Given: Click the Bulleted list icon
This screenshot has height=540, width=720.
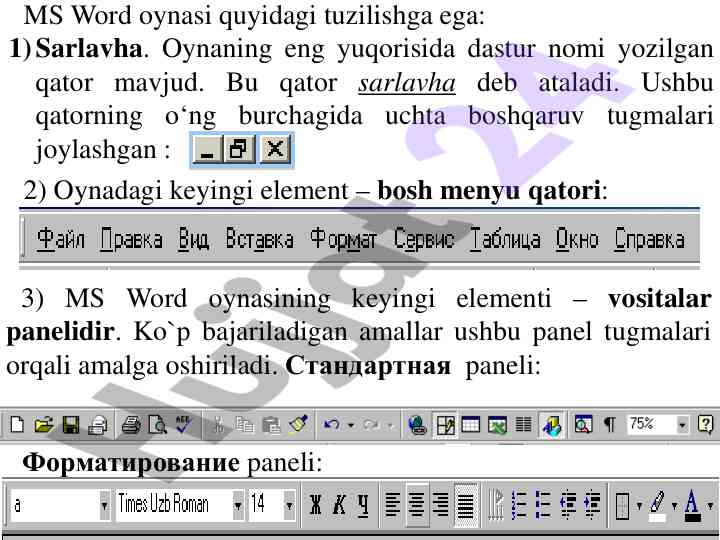Looking at the screenshot, I should (543, 505).
